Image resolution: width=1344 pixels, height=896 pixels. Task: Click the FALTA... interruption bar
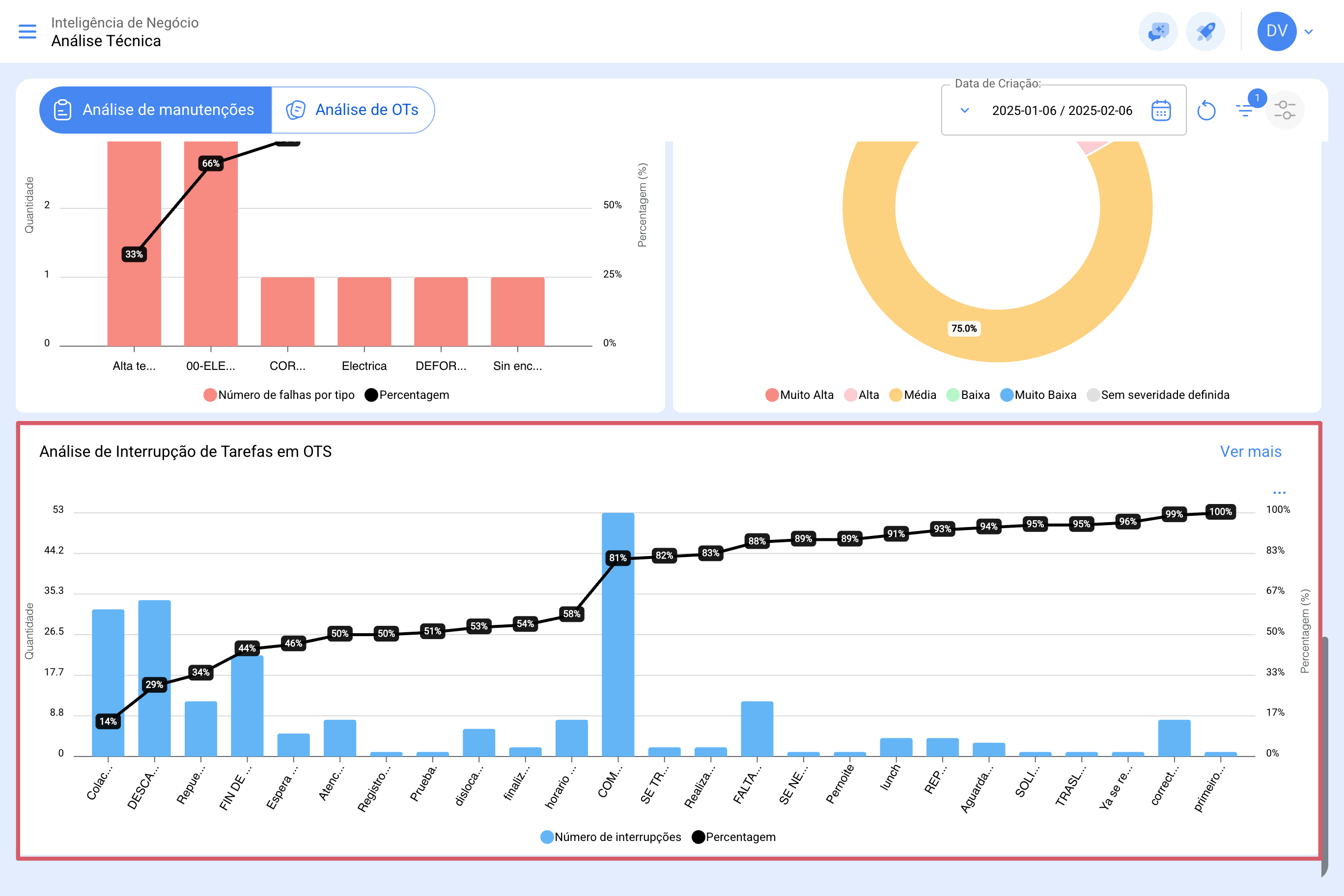point(757,729)
